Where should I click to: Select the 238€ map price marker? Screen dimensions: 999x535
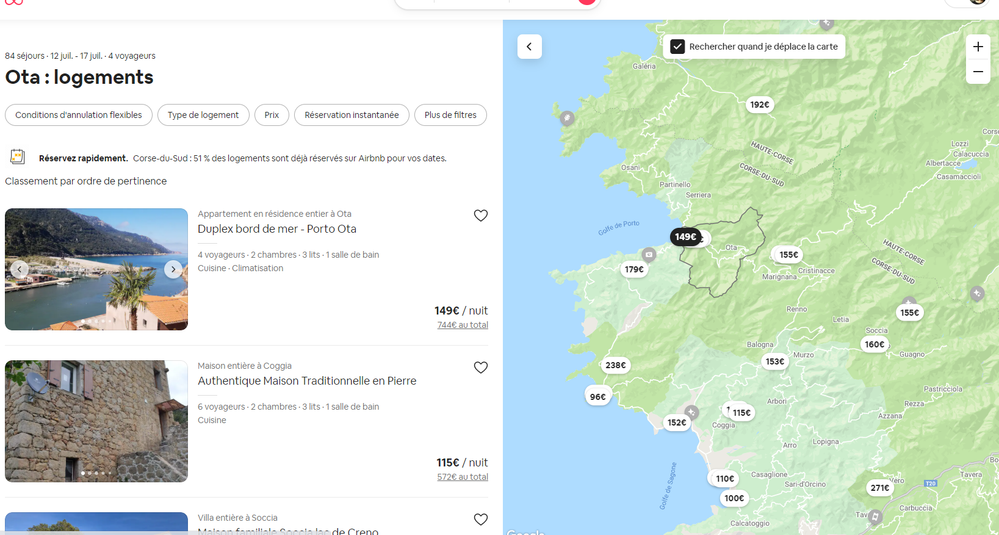coord(615,366)
